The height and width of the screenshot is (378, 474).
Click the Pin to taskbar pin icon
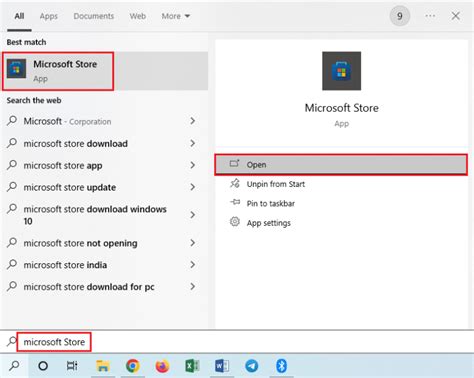click(235, 202)
